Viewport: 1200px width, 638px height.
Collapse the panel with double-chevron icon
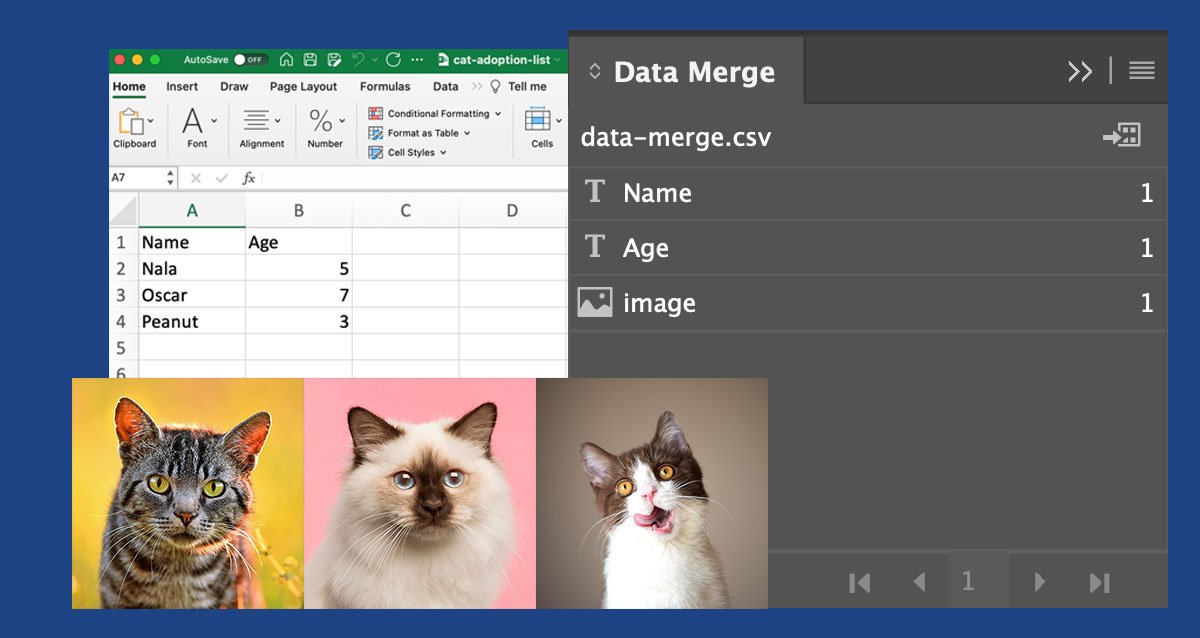[1080, 71]
